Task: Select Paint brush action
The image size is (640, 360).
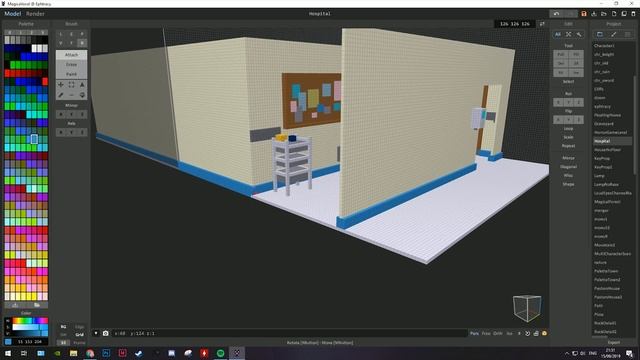Action: coord(71,74)
